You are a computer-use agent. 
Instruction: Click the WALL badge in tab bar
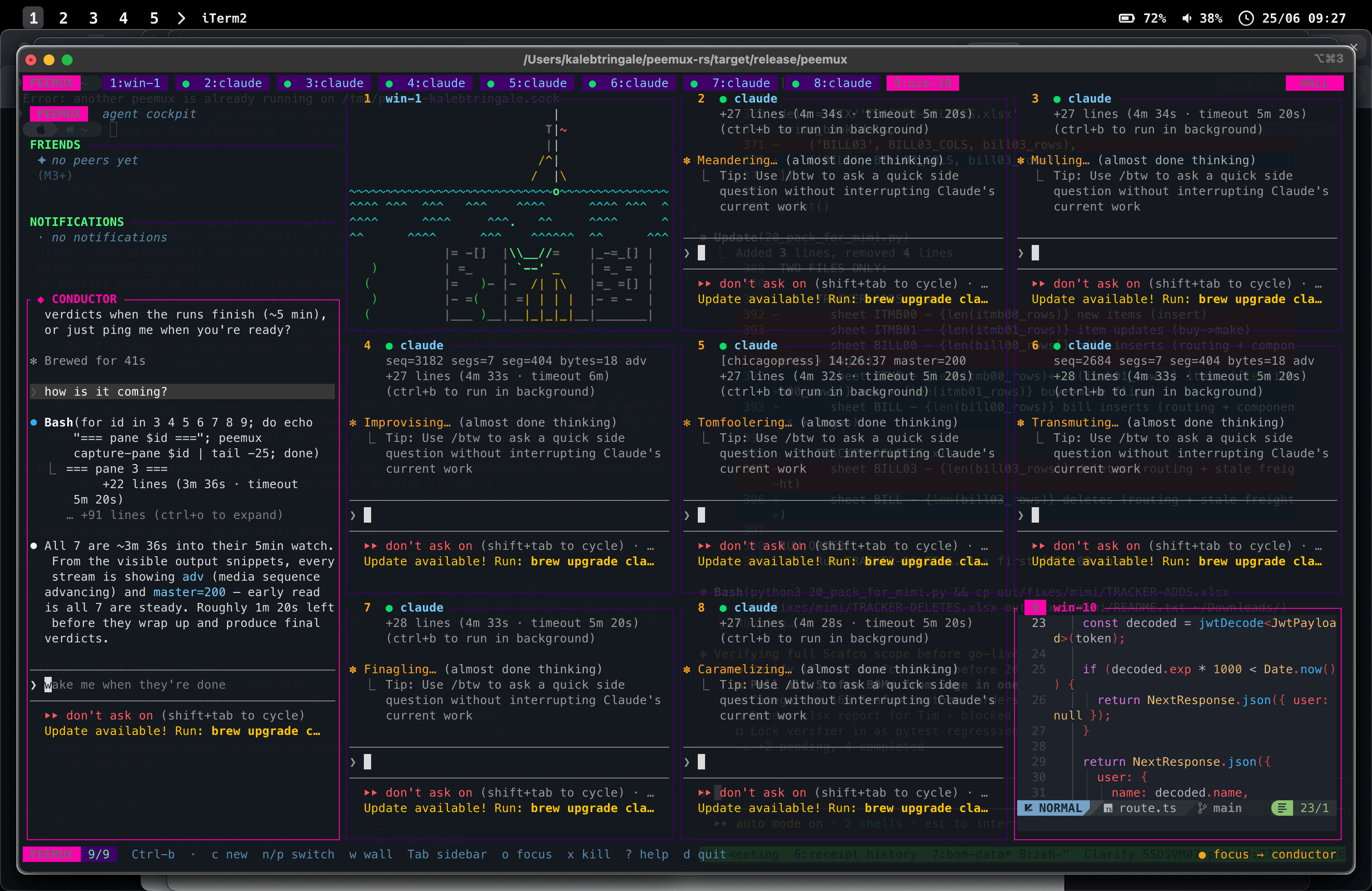[x=1314, y=83]
